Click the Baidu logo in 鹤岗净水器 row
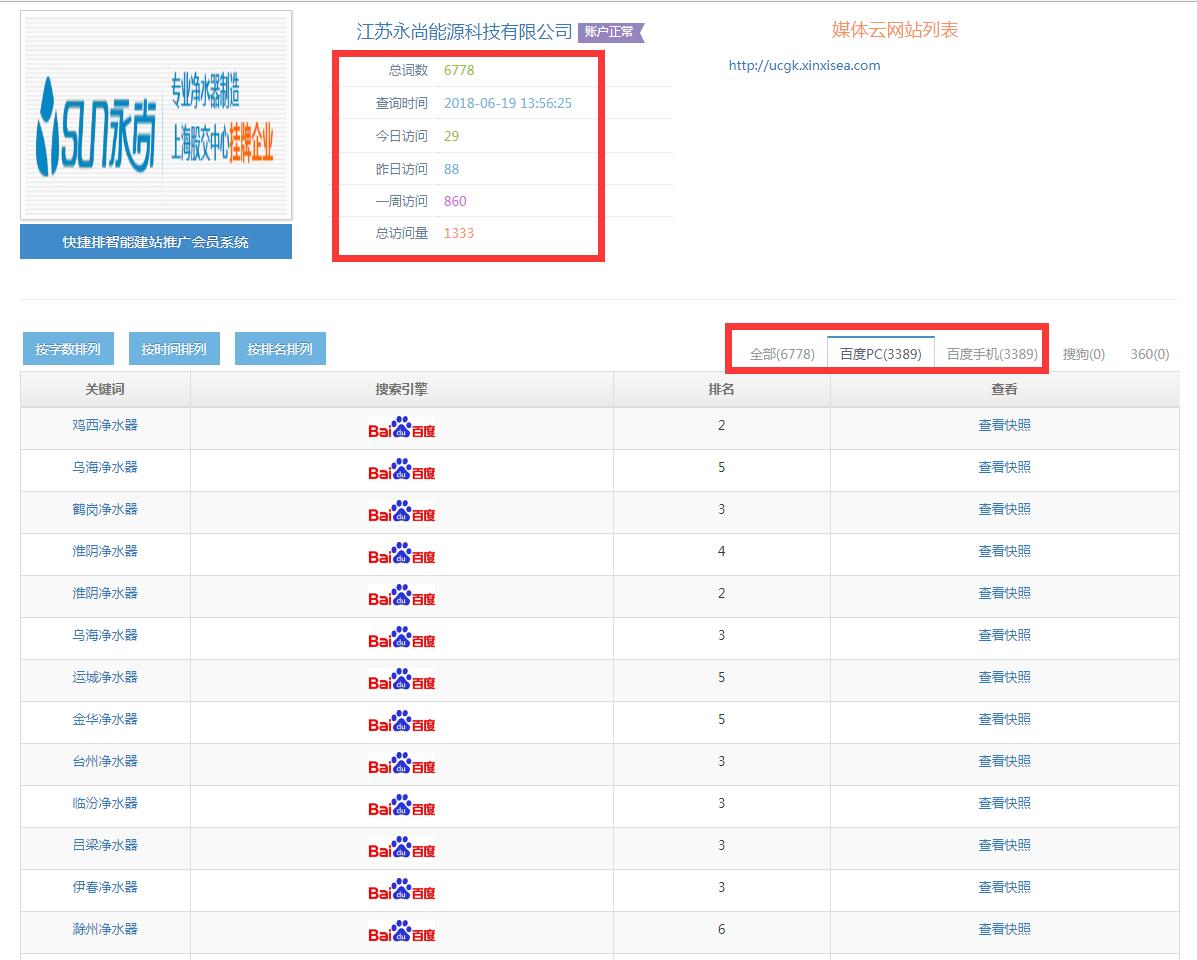The height and width of the screenshot is (960, 1197). (401, 512)
